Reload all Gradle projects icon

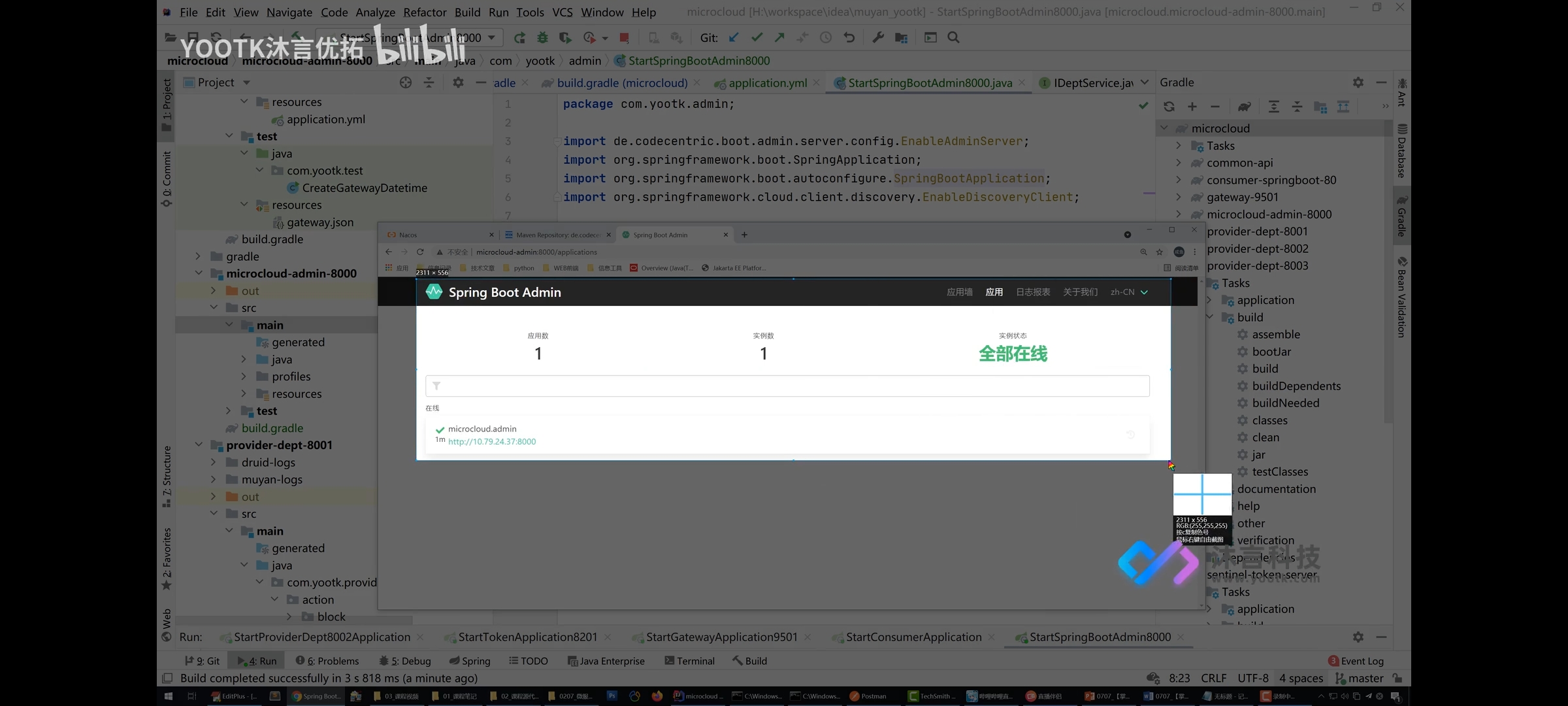[x=1169, y=107]
